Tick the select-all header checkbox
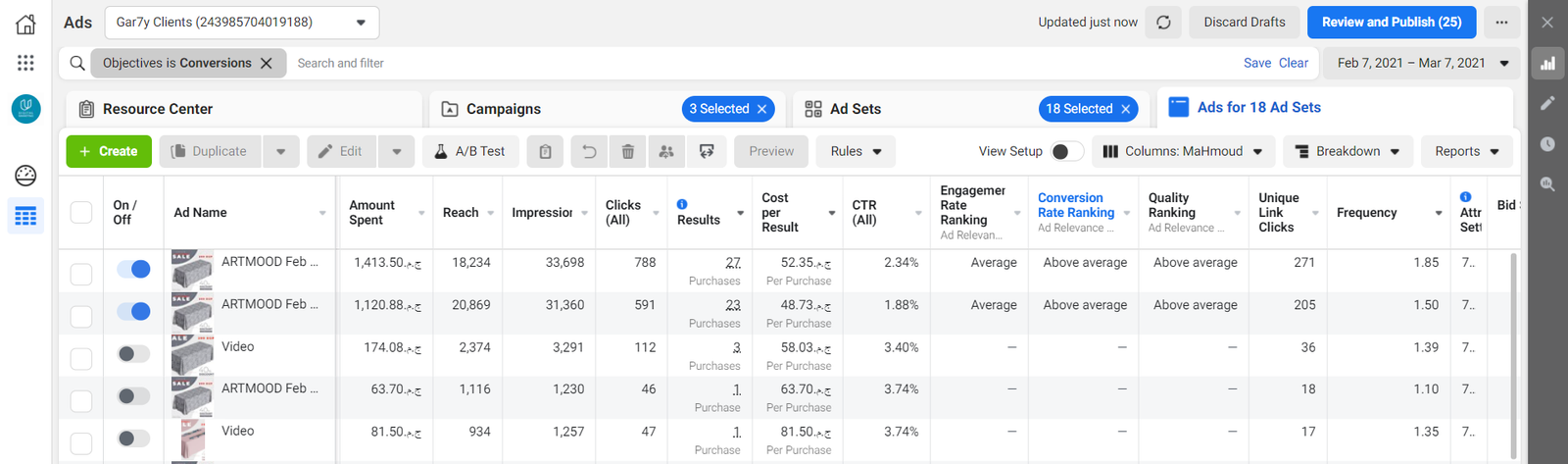Screen dimensions: 1568x464 (x=81, y=212)
